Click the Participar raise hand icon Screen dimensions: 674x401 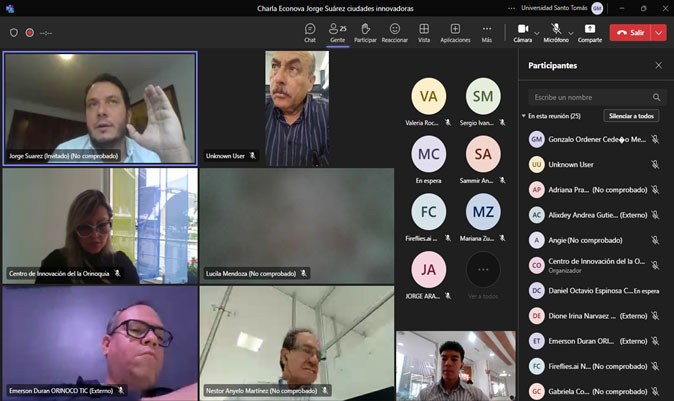tap(365, 32)
